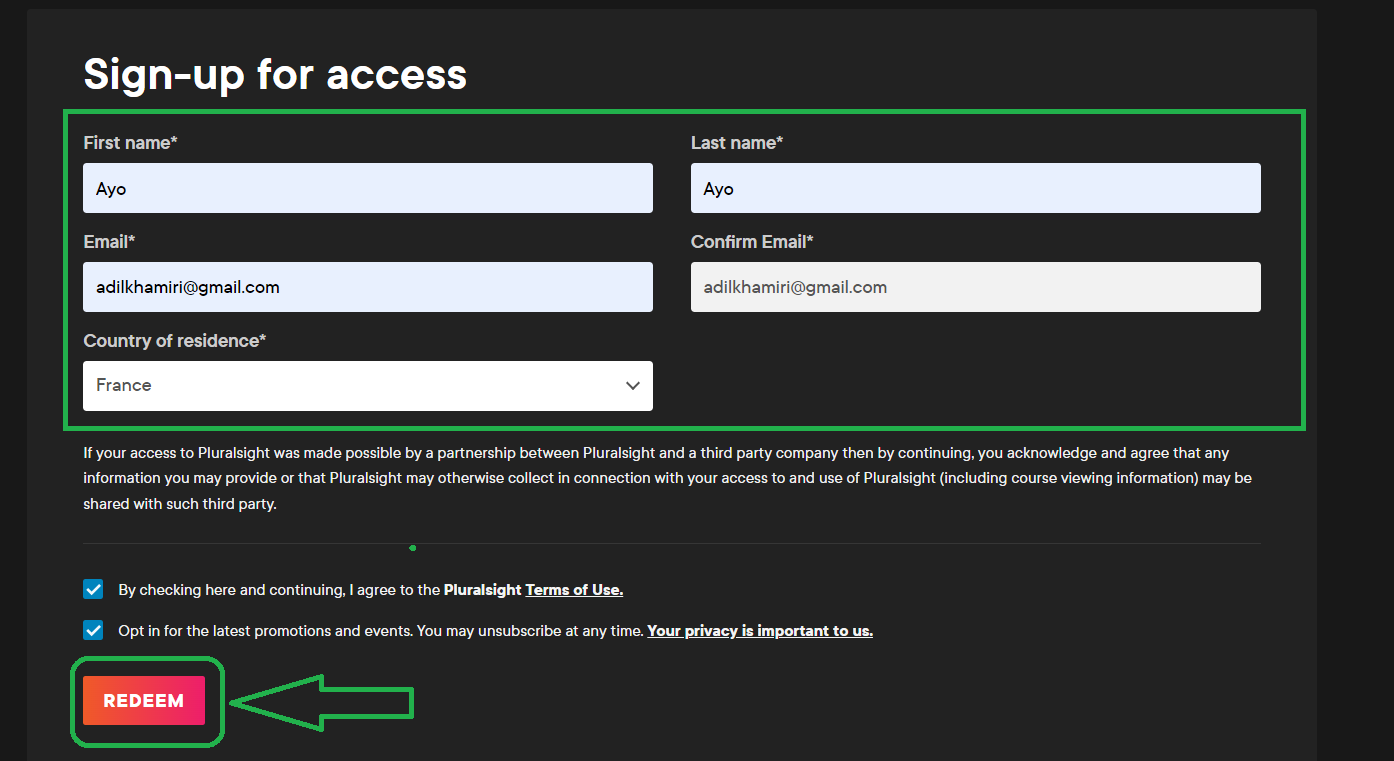Viewport: 1394px width, 761px height.
Task: Click into the Confirm Email input field
Action: [976, 287]
